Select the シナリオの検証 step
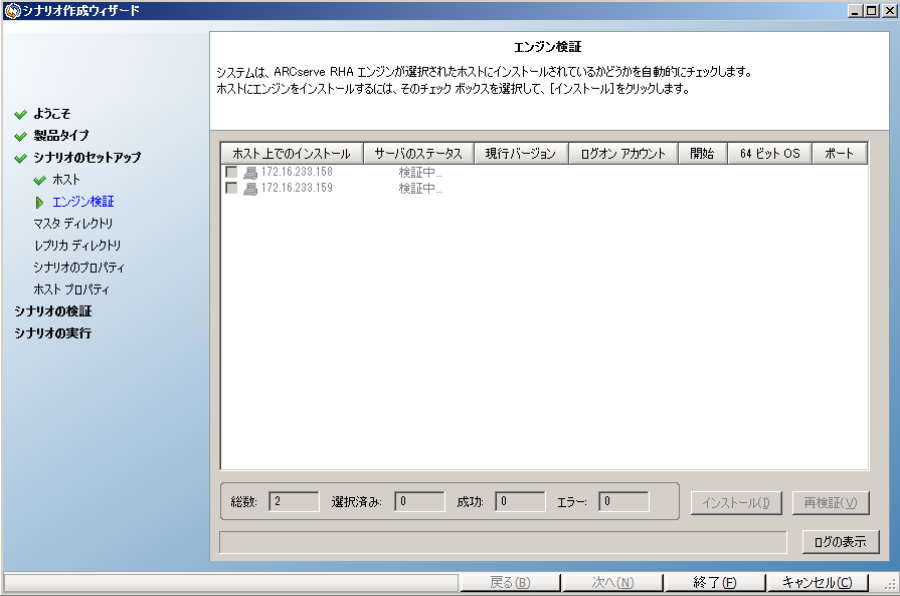This screenshot has height=596, width=900. (53, 311)
